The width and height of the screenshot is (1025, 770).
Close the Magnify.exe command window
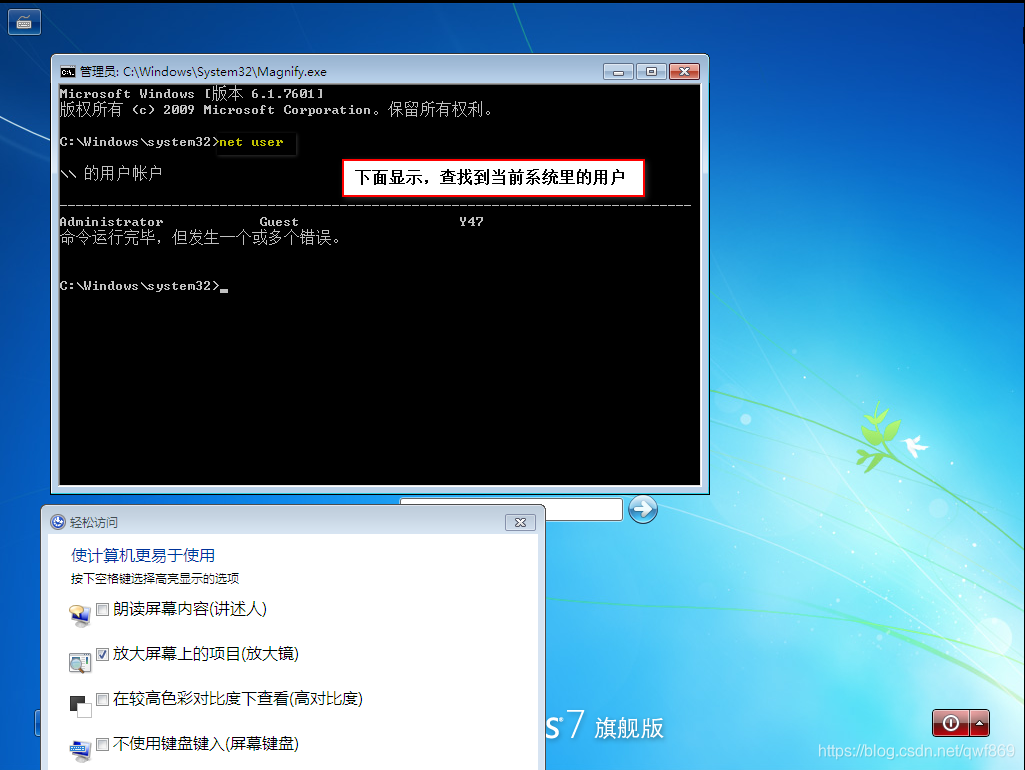(684, 71)
